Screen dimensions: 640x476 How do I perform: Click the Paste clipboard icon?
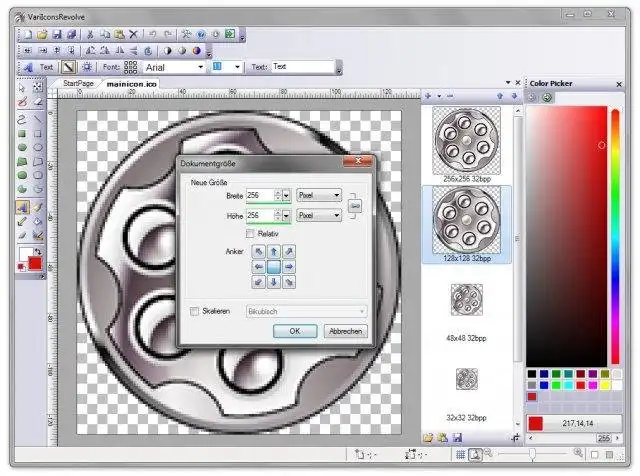tap(119, 35)
